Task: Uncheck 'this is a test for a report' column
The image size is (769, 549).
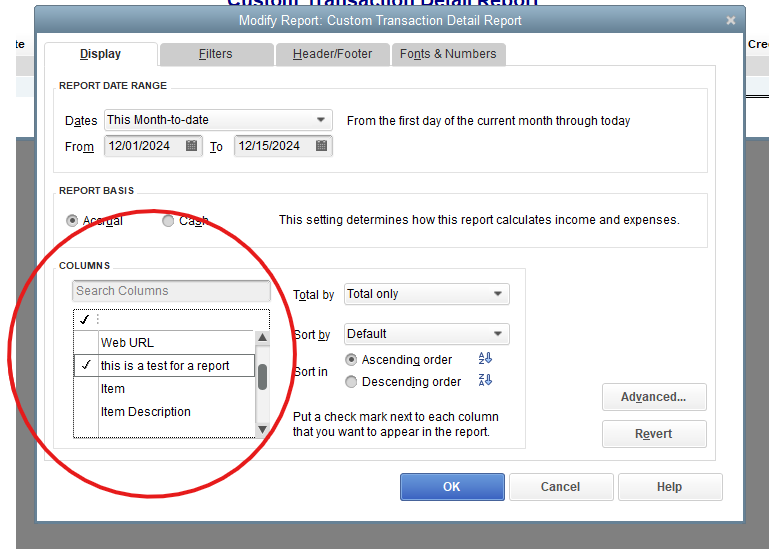Action: click(86, 366)
